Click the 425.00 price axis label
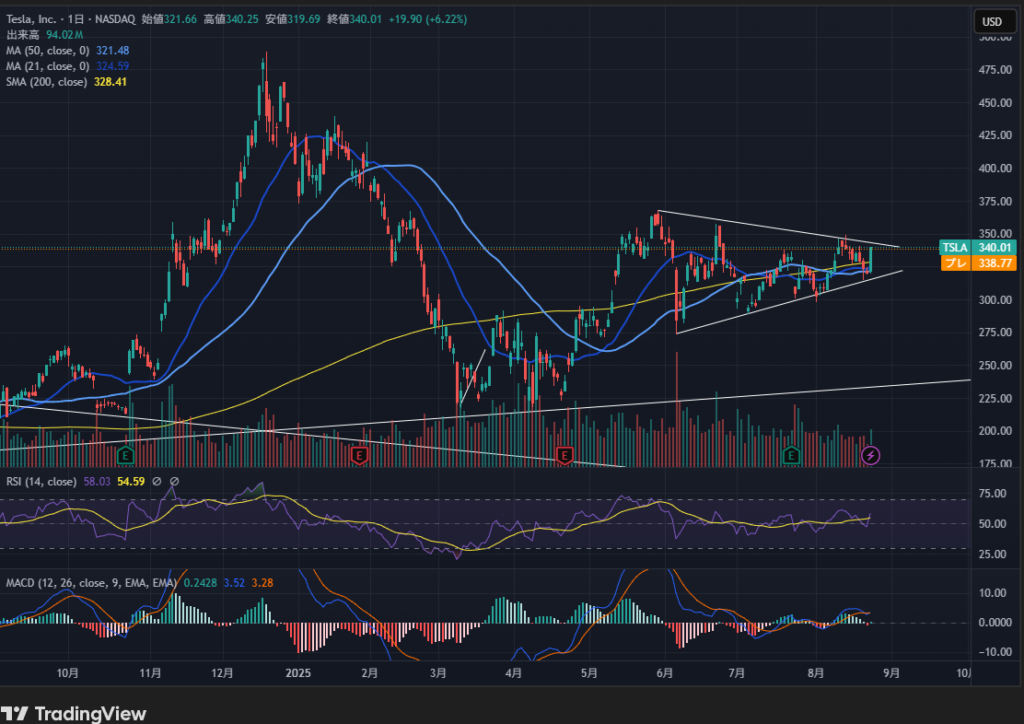This screenshot has height=724, width=1024. click(995, 135)
